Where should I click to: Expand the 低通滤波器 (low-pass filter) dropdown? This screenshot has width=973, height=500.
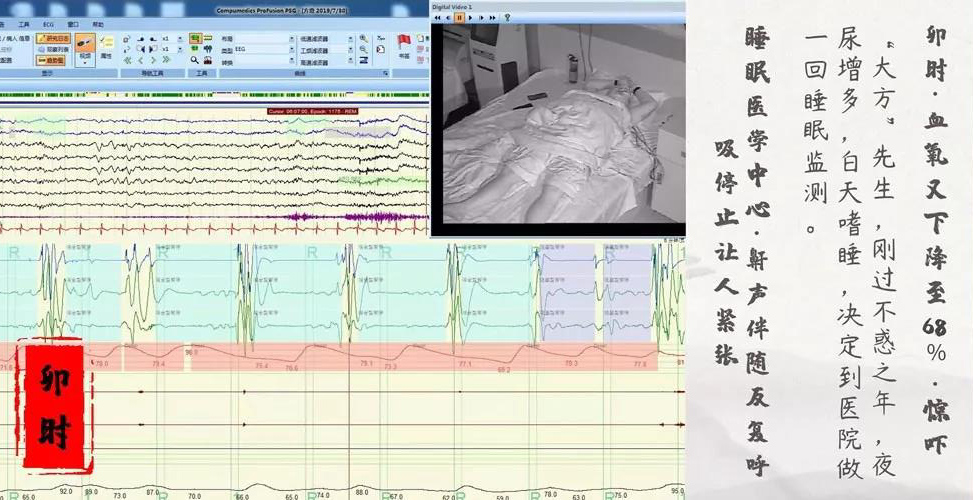[351, 39]
